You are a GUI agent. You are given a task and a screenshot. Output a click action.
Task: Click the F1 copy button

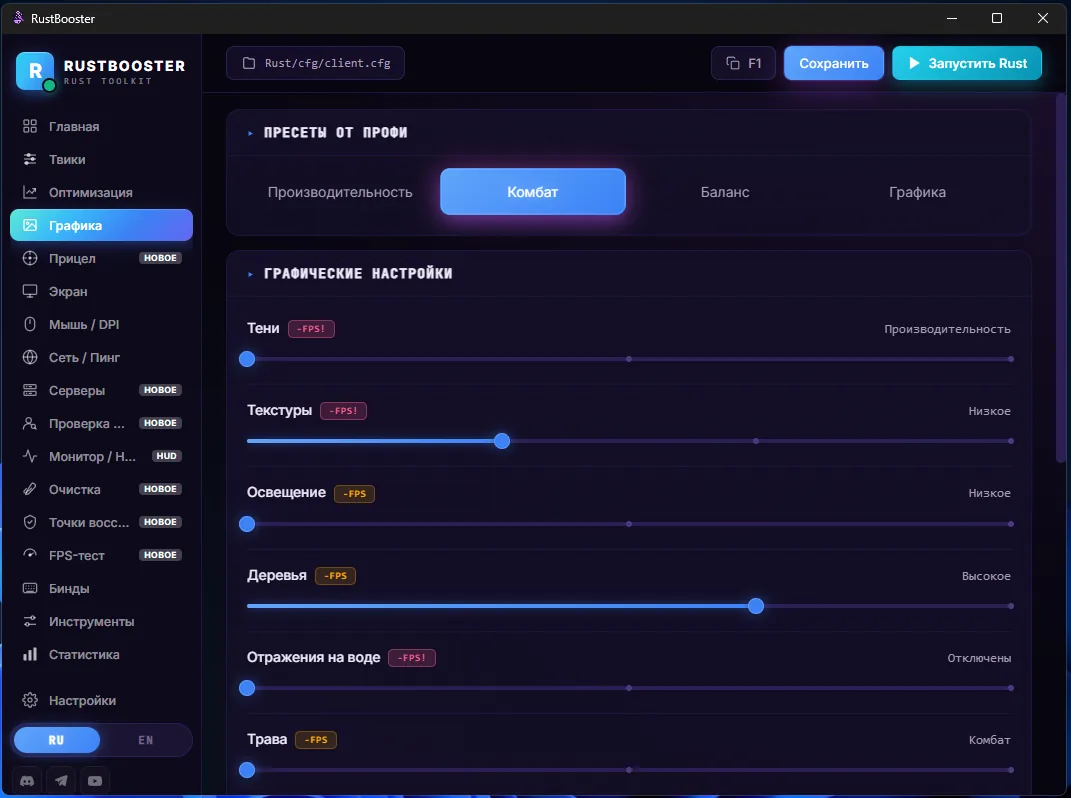(743, 63)
